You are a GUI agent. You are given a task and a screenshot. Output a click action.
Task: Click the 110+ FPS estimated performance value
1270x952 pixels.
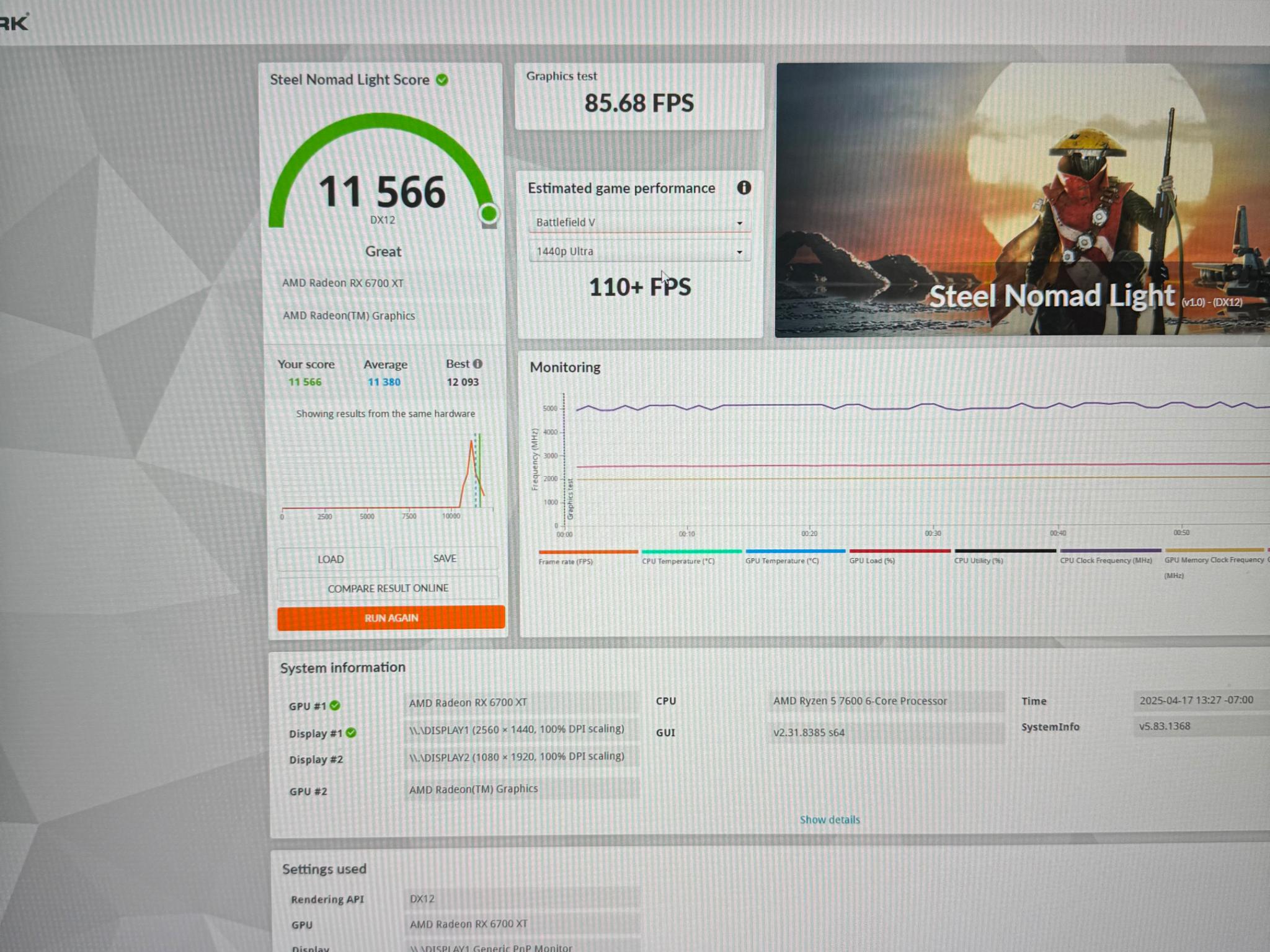pos(639,287)
